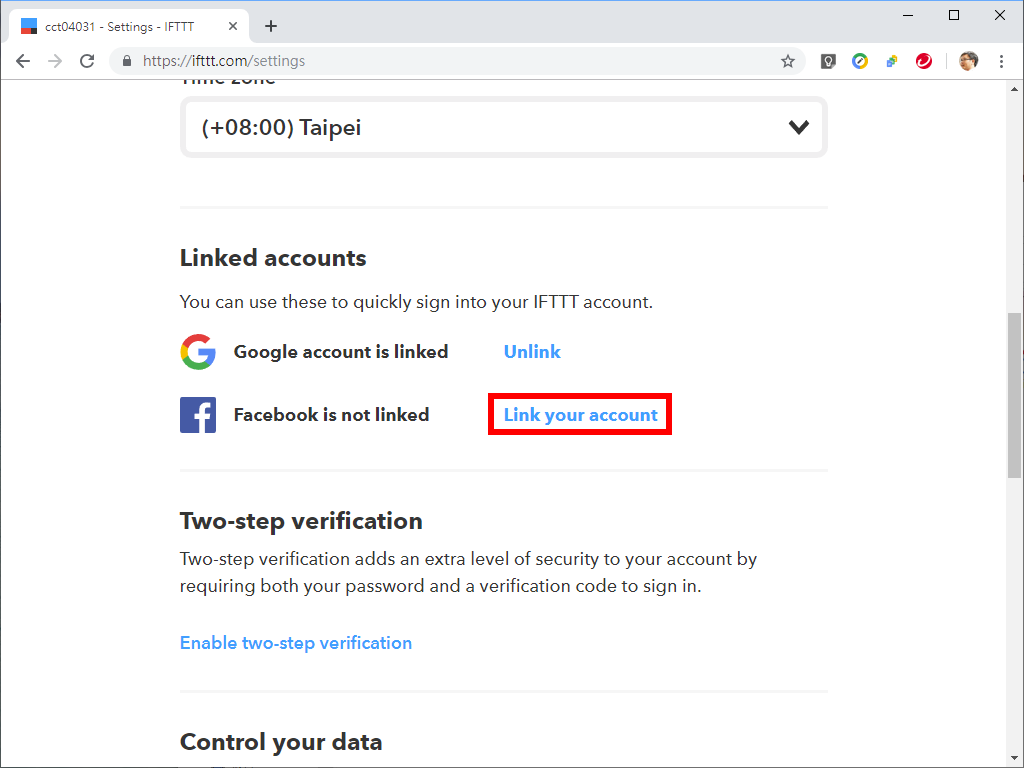Open the blue and yellow squares extension icon
The height and width of the screenshot is (768, 1024).
coord(892,61)
